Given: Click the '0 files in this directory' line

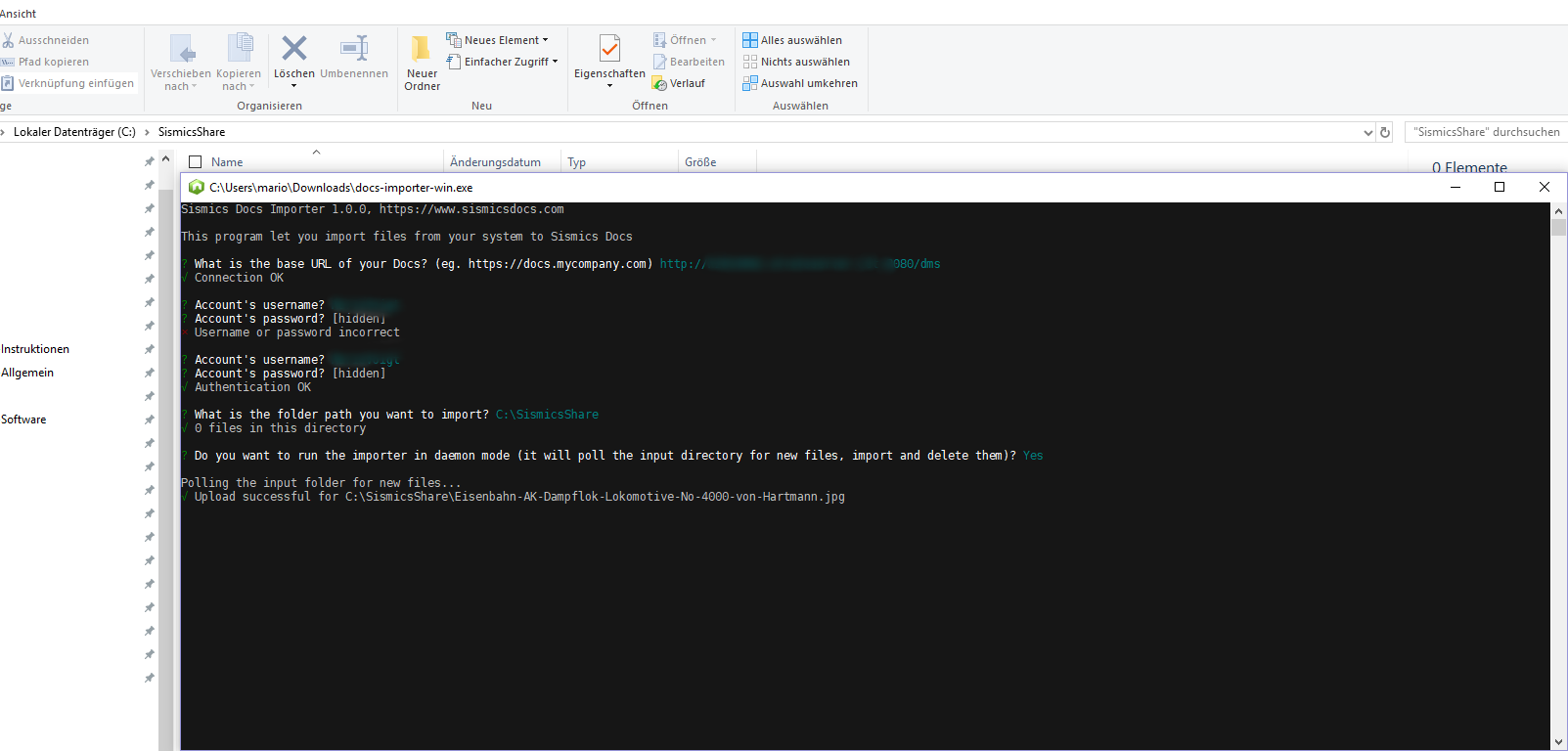Looking at the screenshot, I should pyautogui.click(x=280, y=428).
